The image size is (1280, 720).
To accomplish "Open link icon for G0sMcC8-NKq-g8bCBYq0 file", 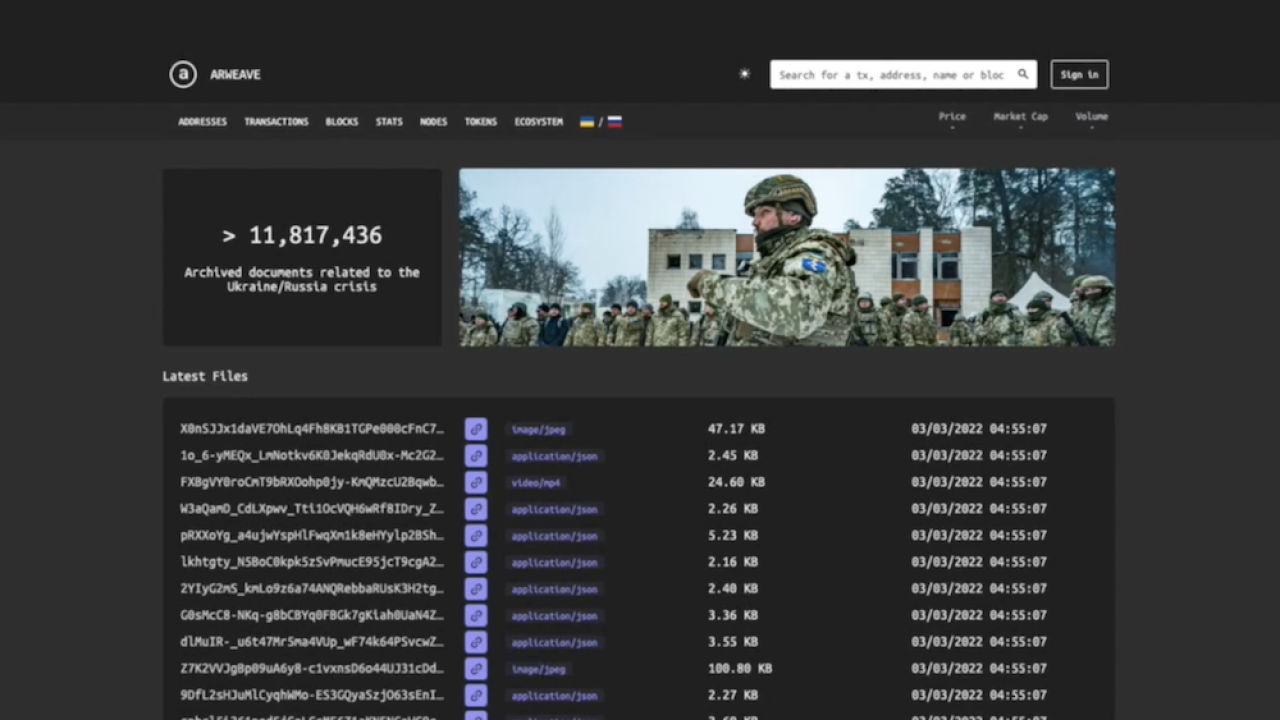I will [x=476, y=615].
